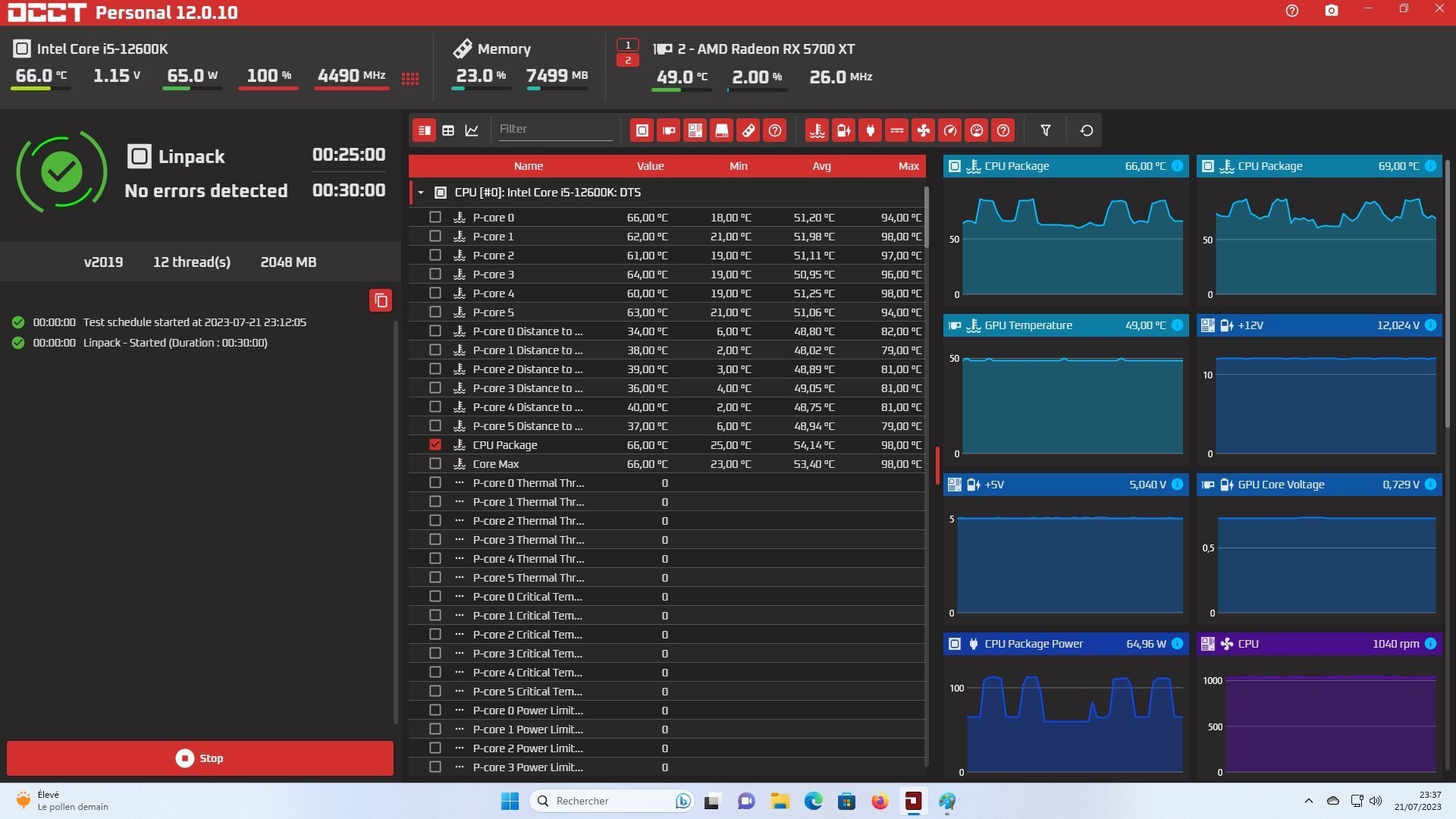Click the sensor Filter text field
The image size is (1456, 819).
[x=554, y=129]
